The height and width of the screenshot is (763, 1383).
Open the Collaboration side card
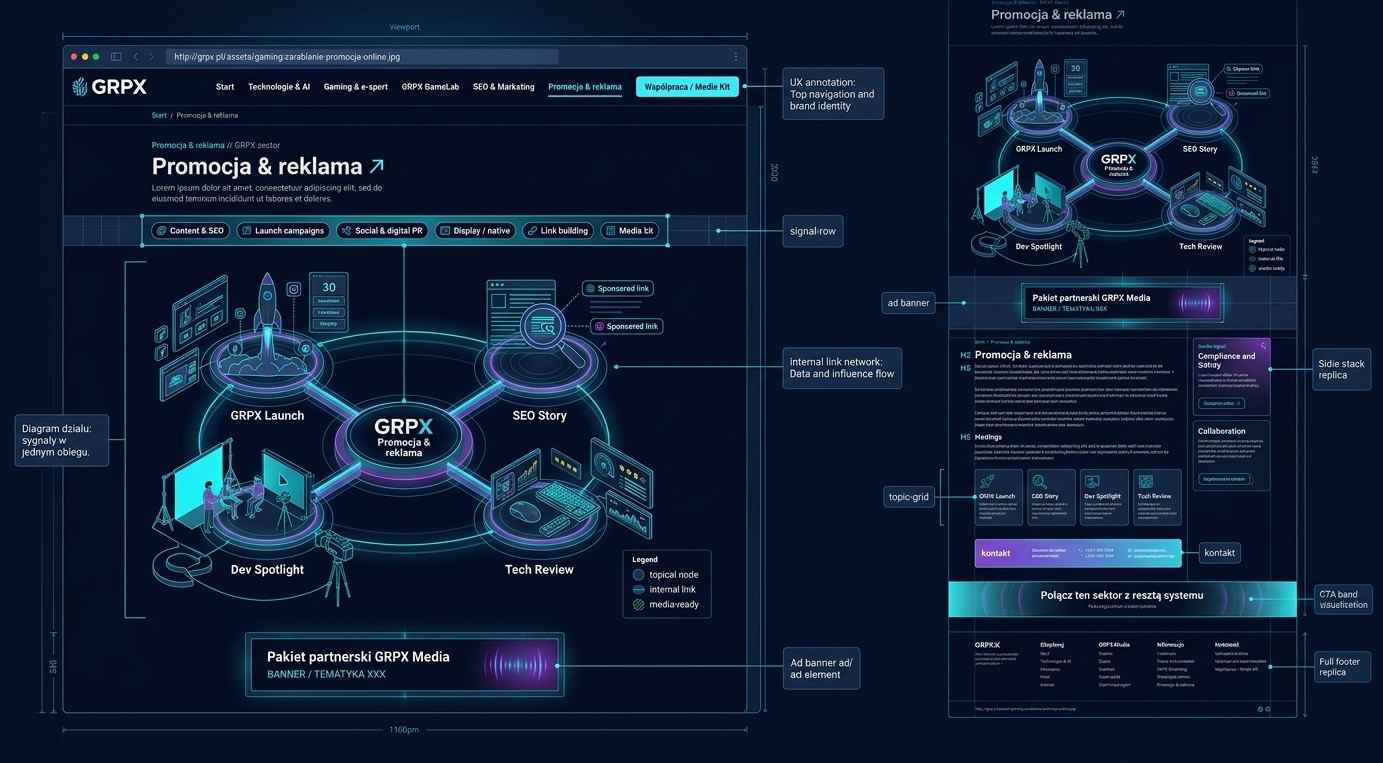tap(1232, 456)
